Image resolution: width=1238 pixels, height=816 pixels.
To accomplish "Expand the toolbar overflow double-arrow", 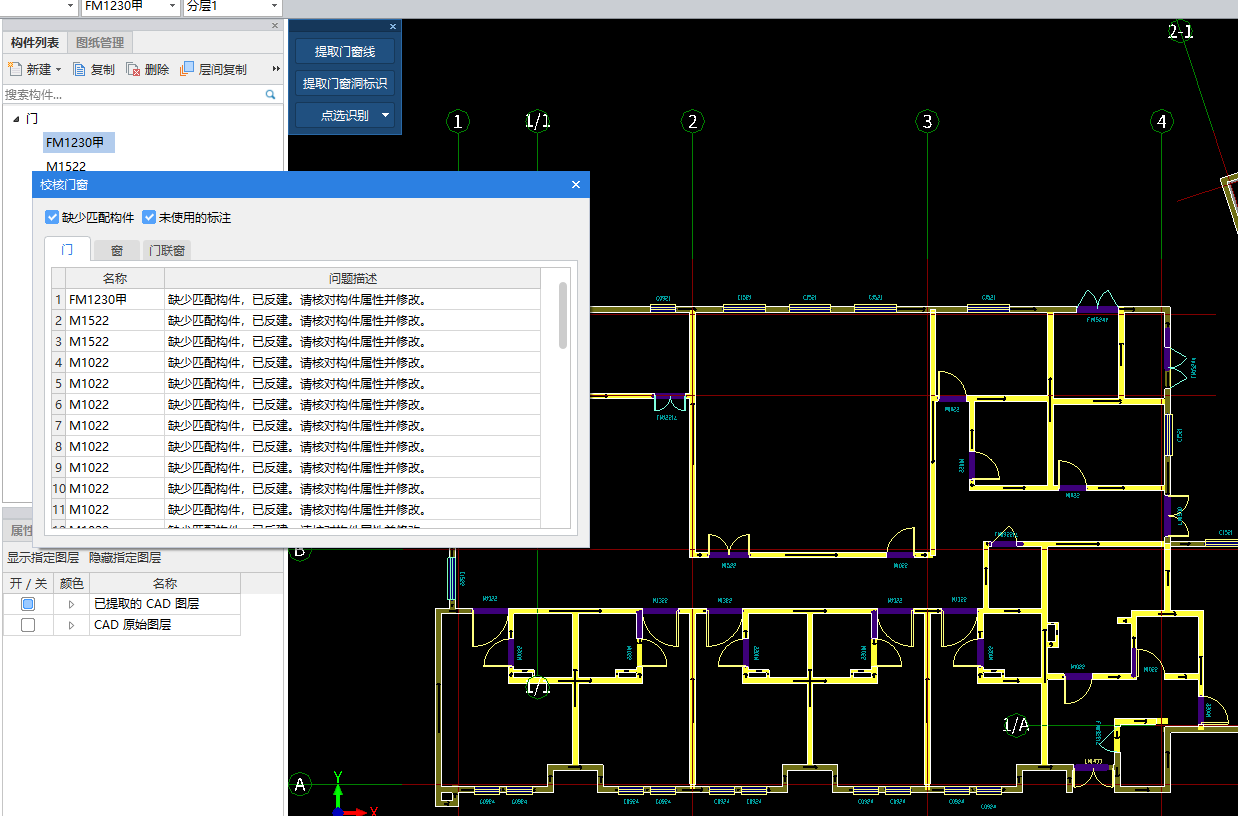I will [276, 70].
